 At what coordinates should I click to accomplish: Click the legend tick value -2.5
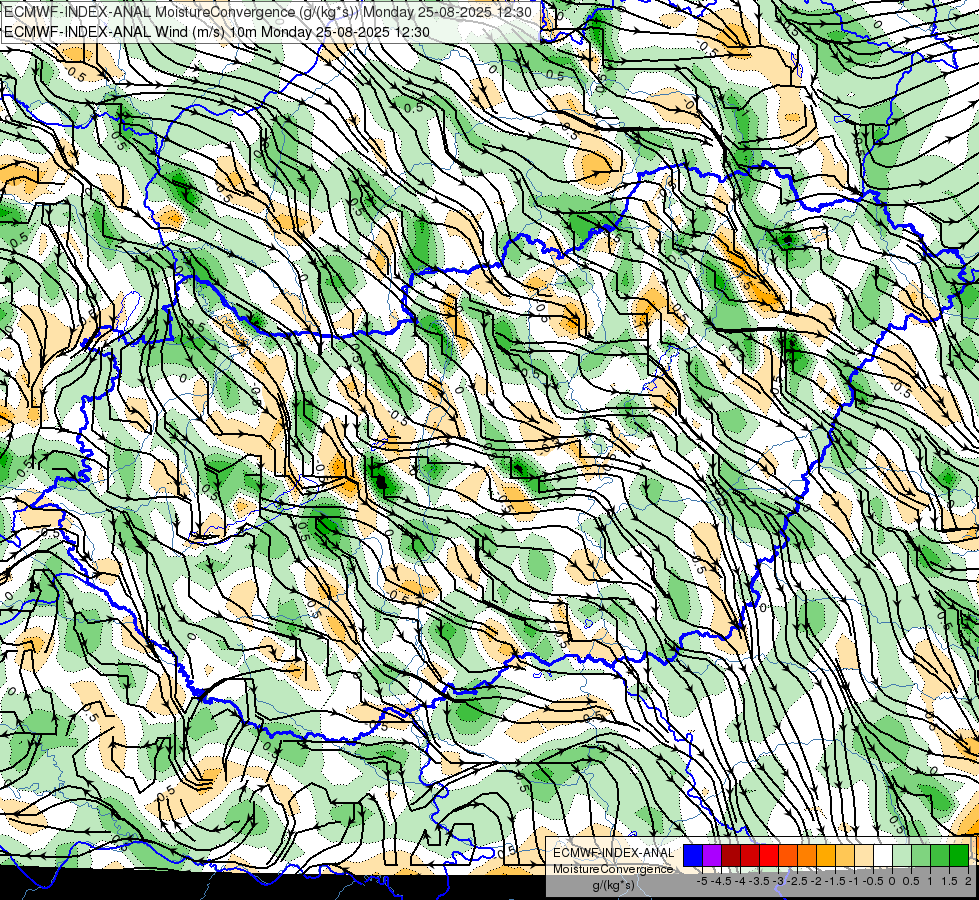coord(797,881)
